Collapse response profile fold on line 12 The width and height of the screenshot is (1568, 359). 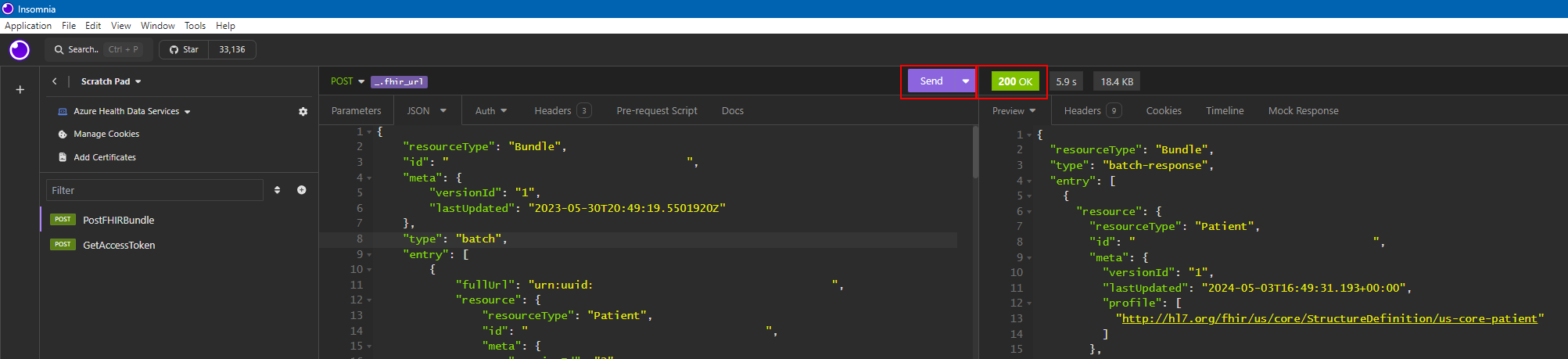pos(1029,303)
